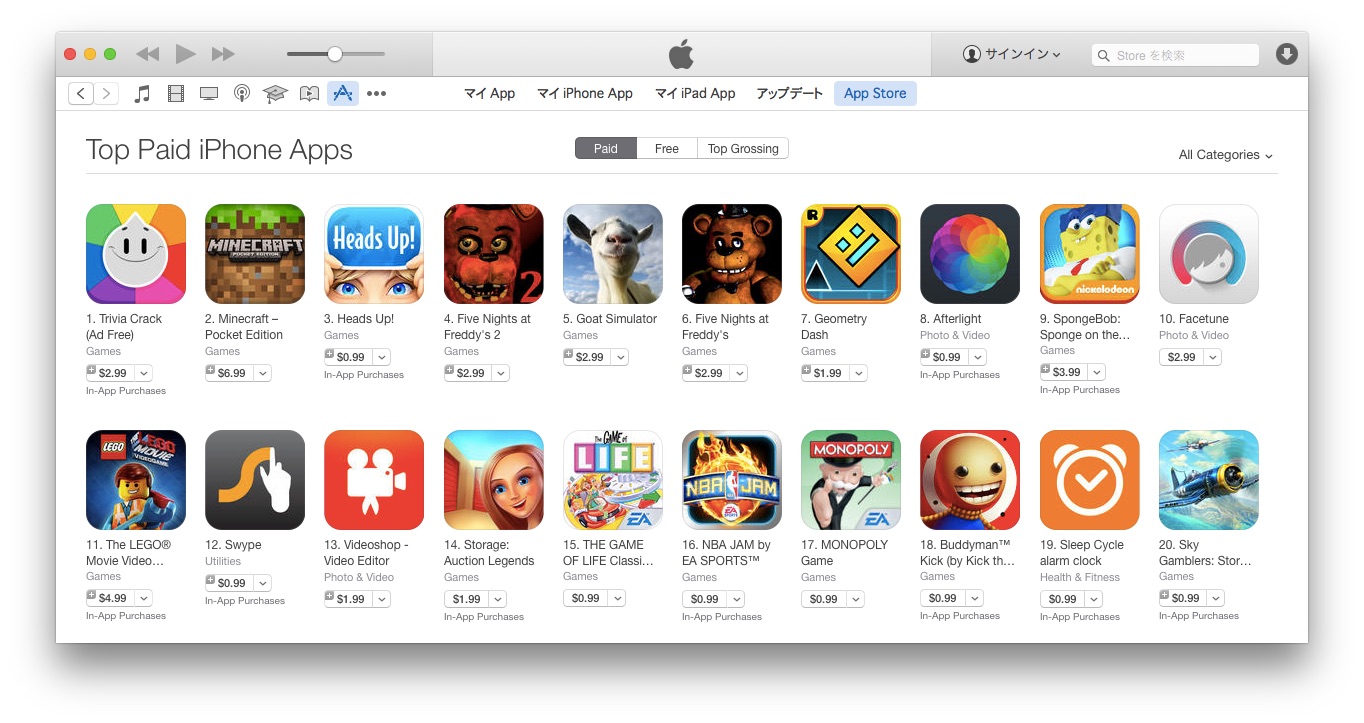Open the TV Shows library icon

pos(209,94)
